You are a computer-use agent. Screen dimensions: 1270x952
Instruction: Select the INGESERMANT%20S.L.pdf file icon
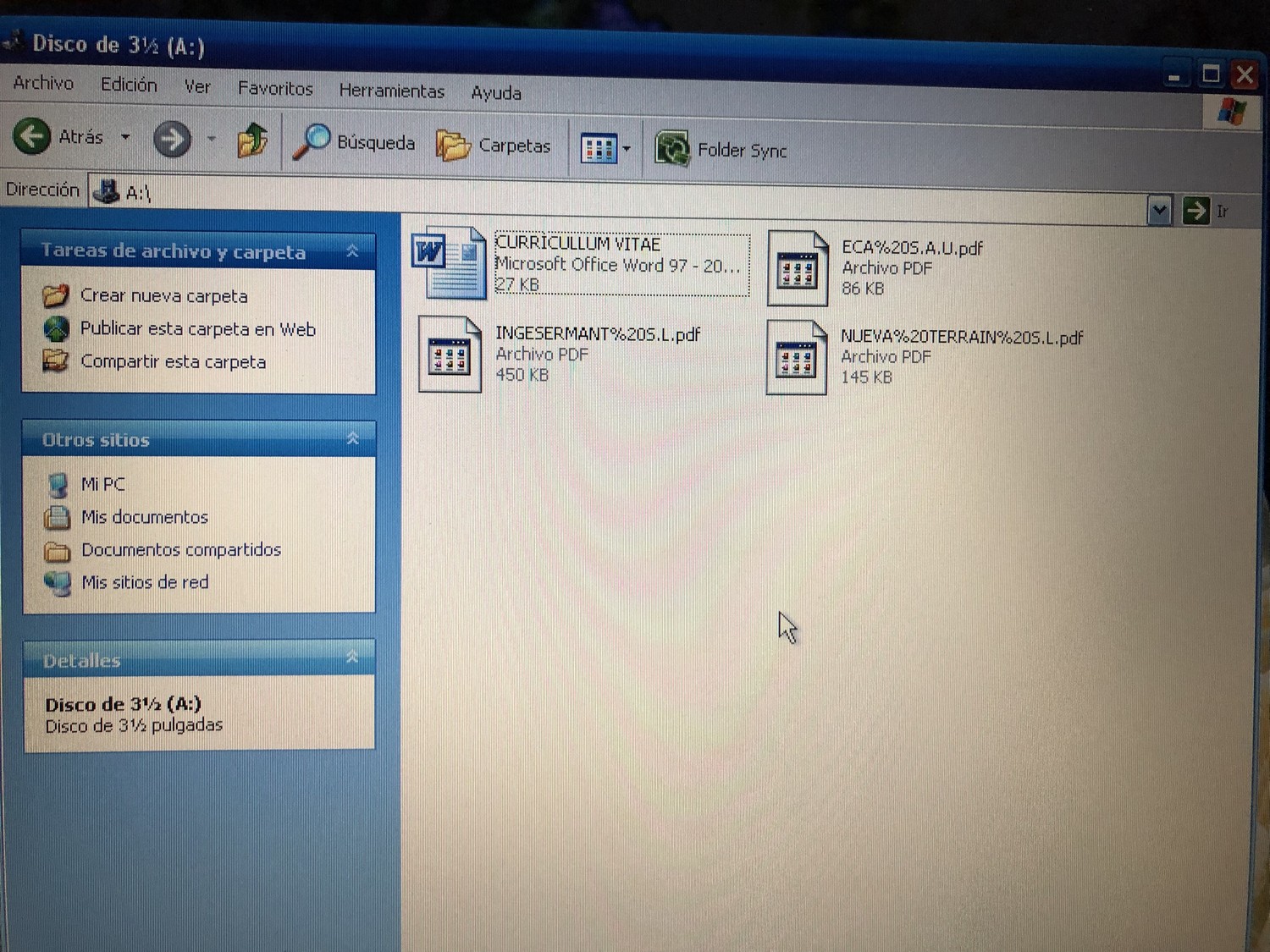(450, 354)
